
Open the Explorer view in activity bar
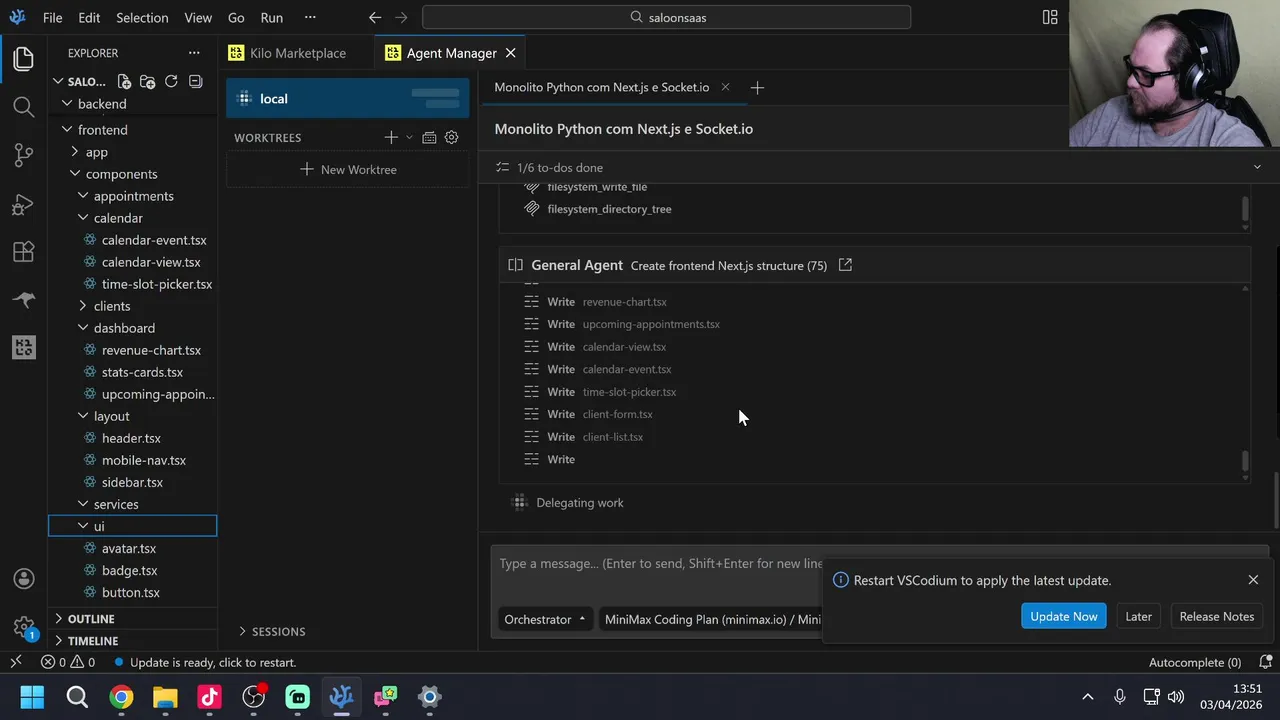24,59
